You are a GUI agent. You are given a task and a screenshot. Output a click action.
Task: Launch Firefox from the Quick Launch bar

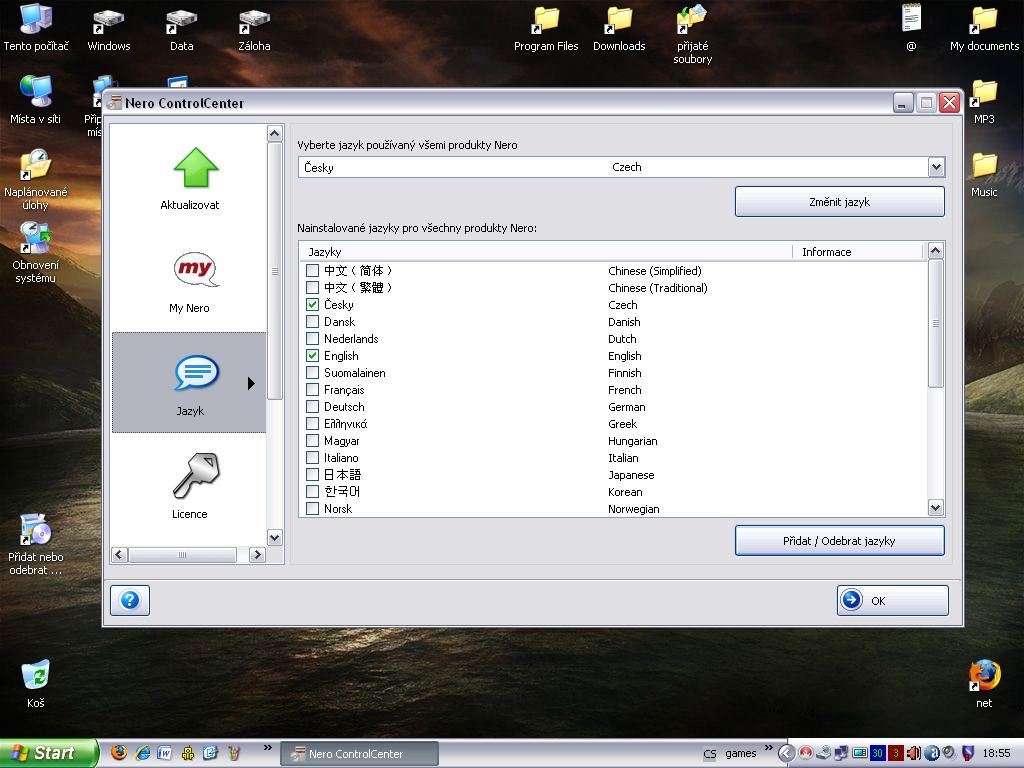(119, 753)
